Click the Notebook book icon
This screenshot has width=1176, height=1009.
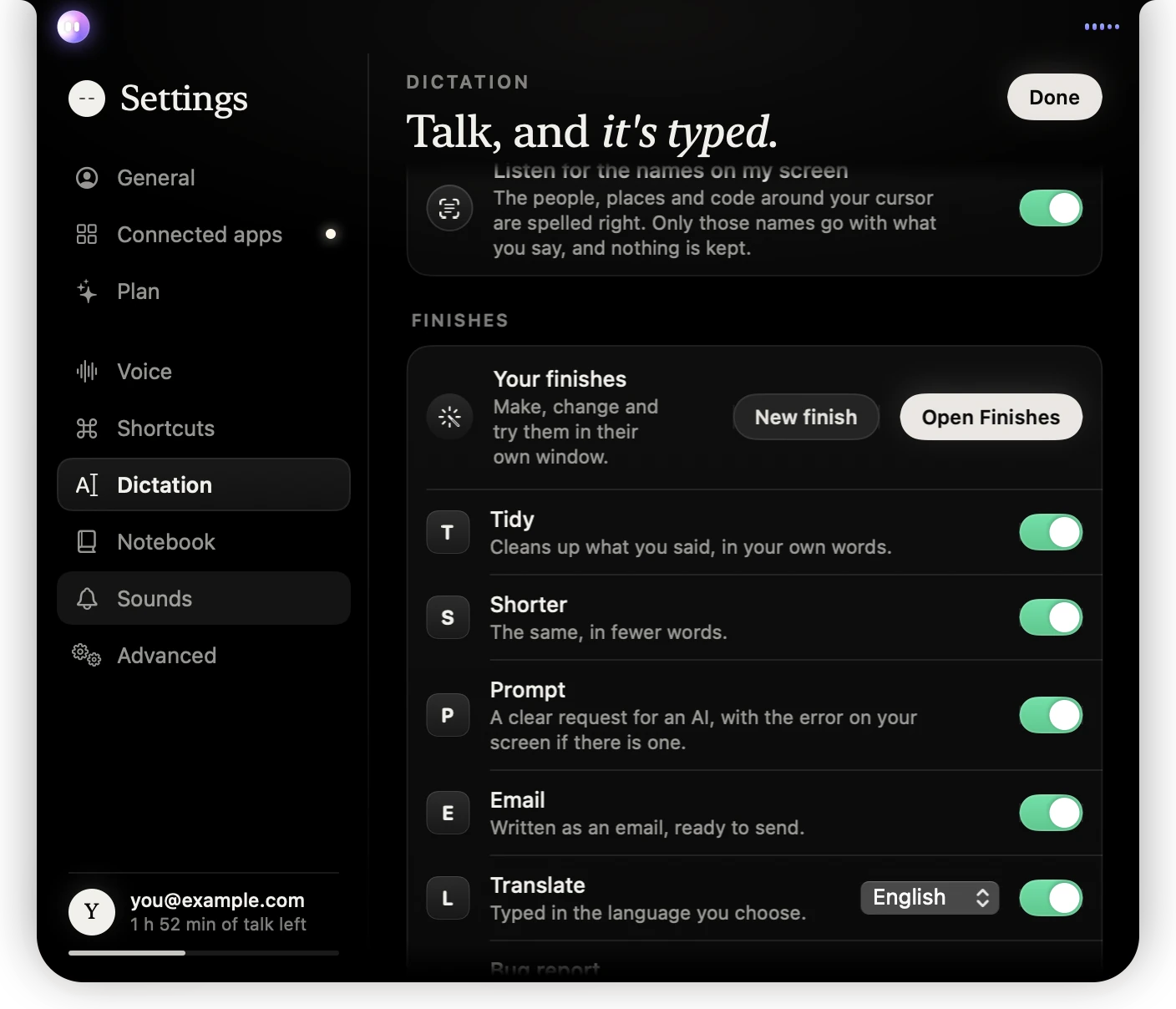(x=87, y=542)
